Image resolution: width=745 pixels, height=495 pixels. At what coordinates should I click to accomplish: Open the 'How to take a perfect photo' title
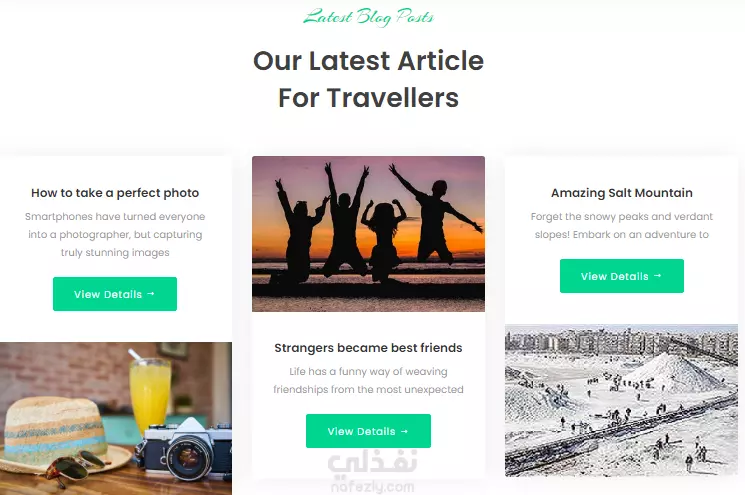tap(115, 193)
